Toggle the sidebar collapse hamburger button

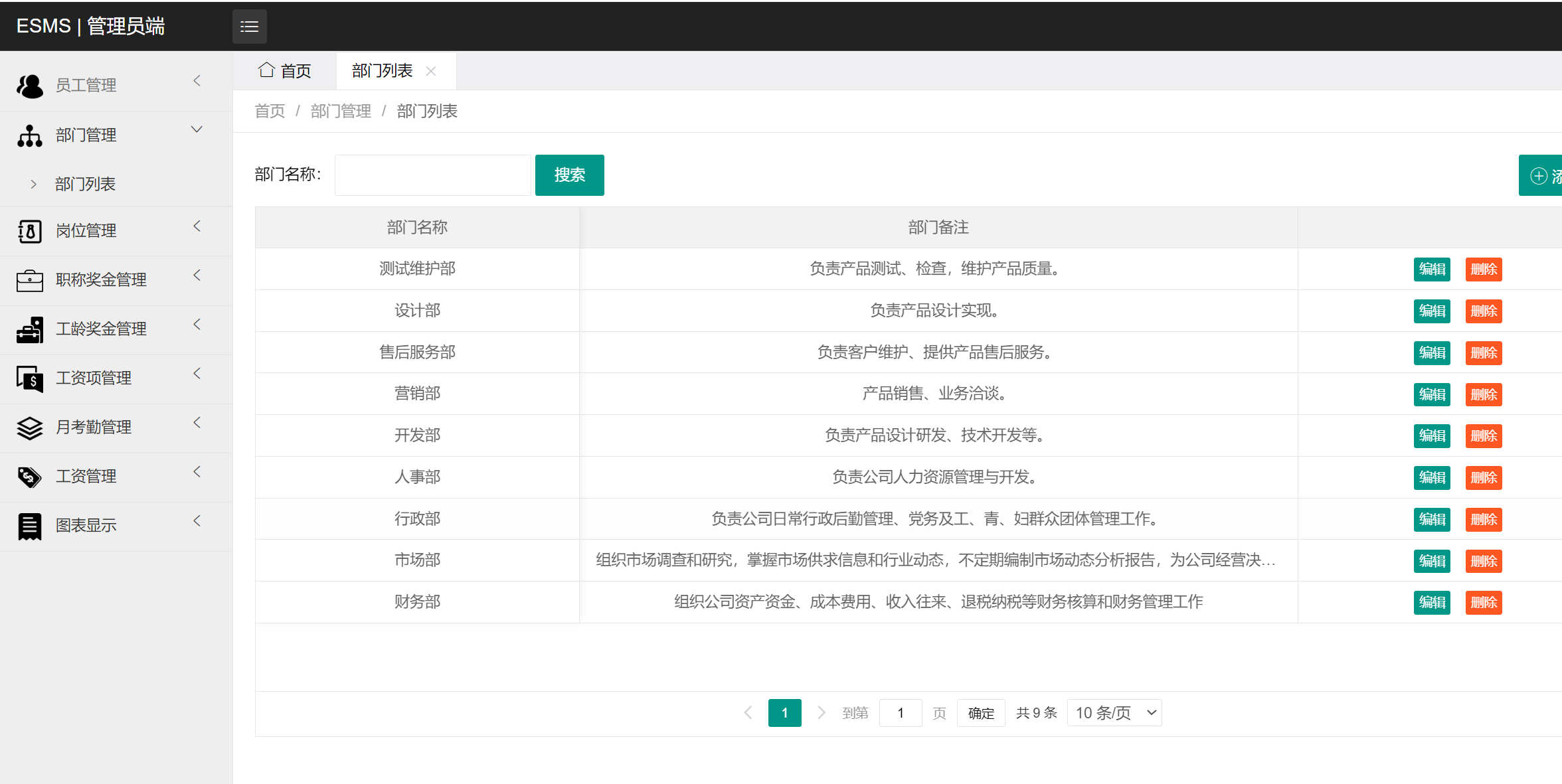coord(249,27)
